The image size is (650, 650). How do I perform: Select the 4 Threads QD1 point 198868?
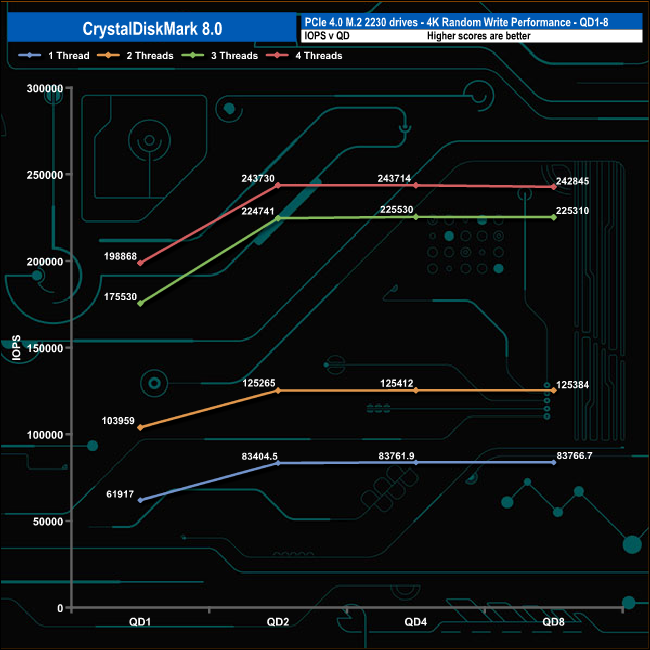(x=140, y=263)
